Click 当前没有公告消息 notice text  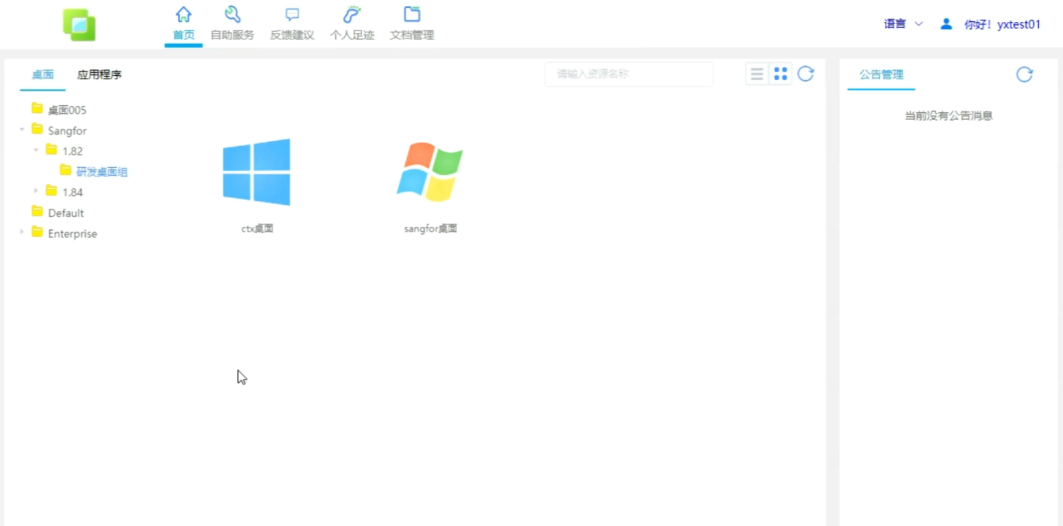tap(949, 116)
